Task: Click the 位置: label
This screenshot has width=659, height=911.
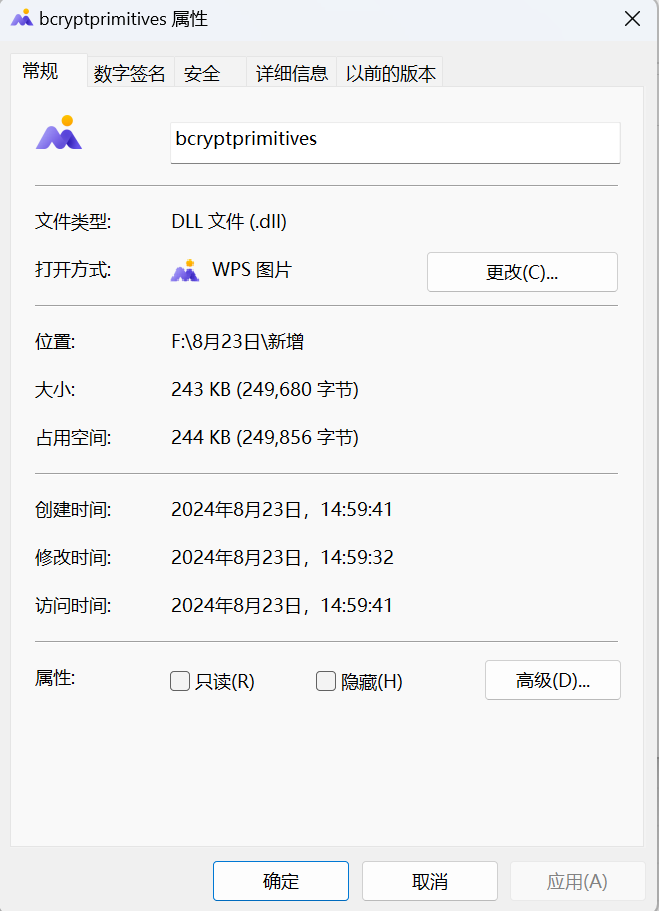Action: tap(55, 342)
